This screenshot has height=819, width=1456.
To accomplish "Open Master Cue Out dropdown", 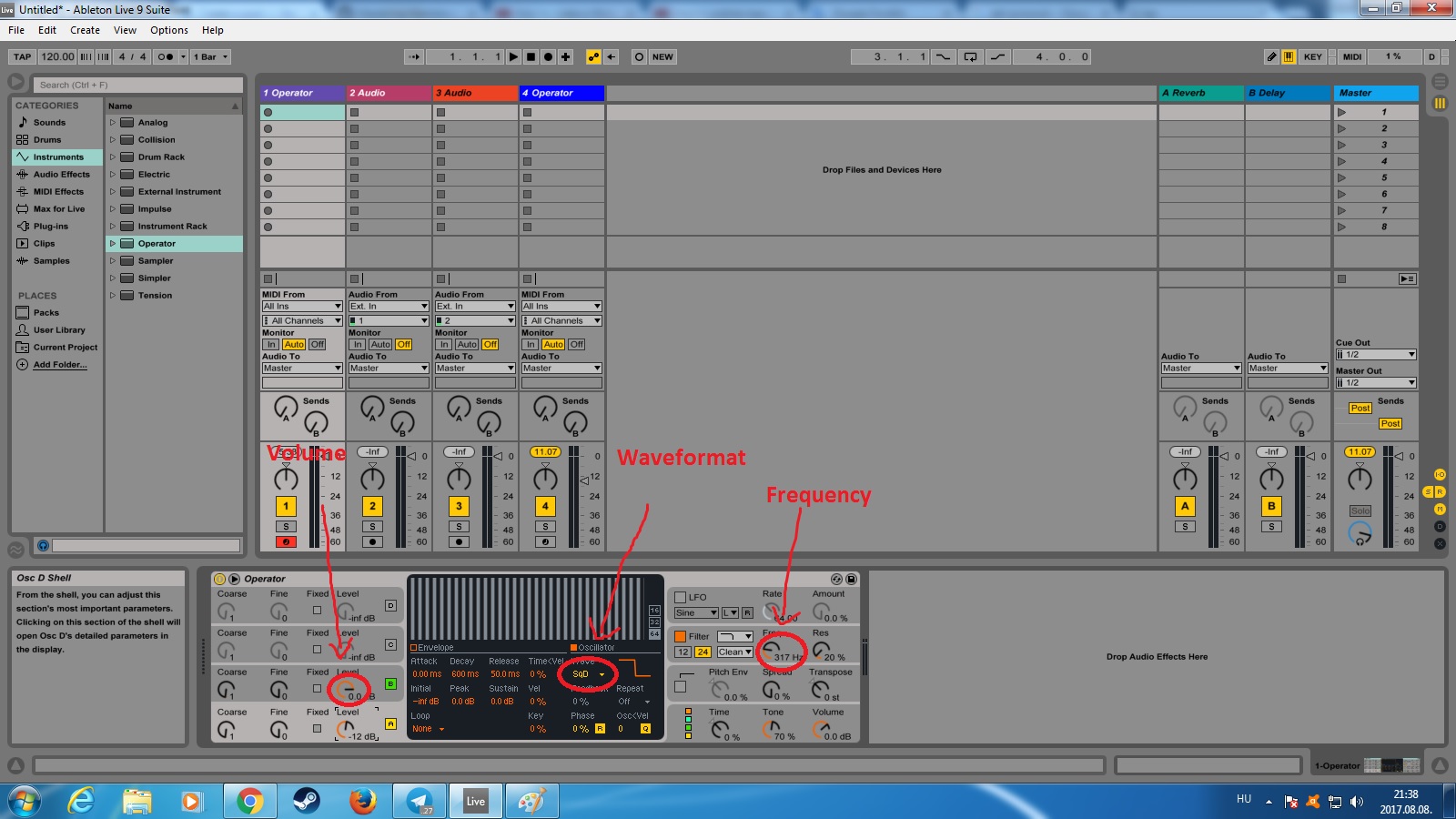I will coord(1376,355).
